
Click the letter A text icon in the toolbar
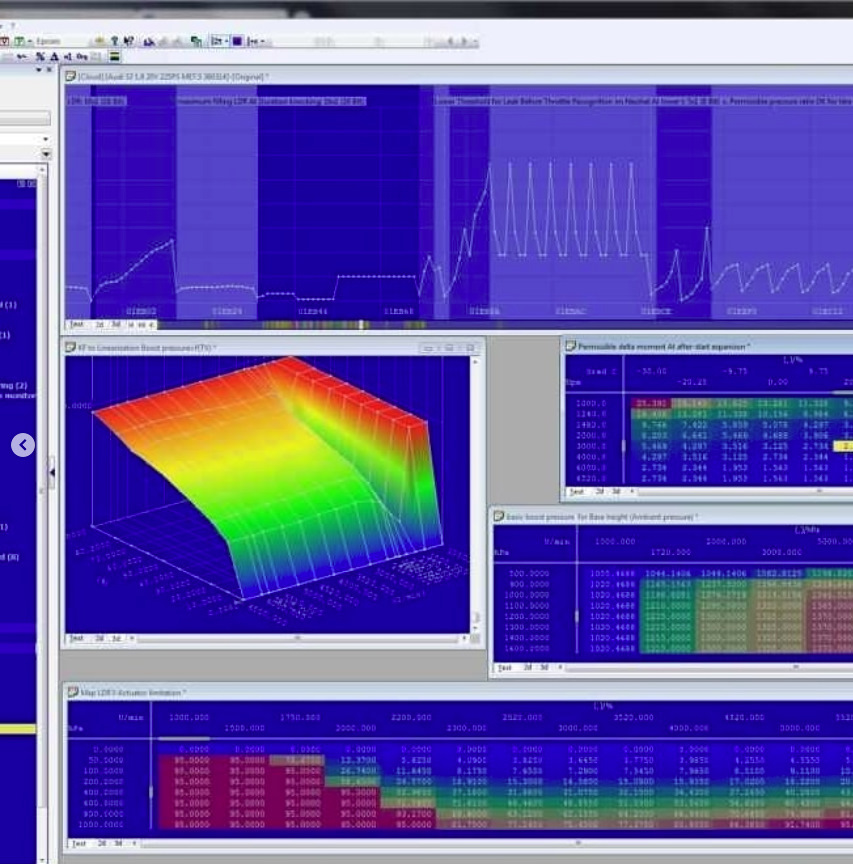point(53,57)
